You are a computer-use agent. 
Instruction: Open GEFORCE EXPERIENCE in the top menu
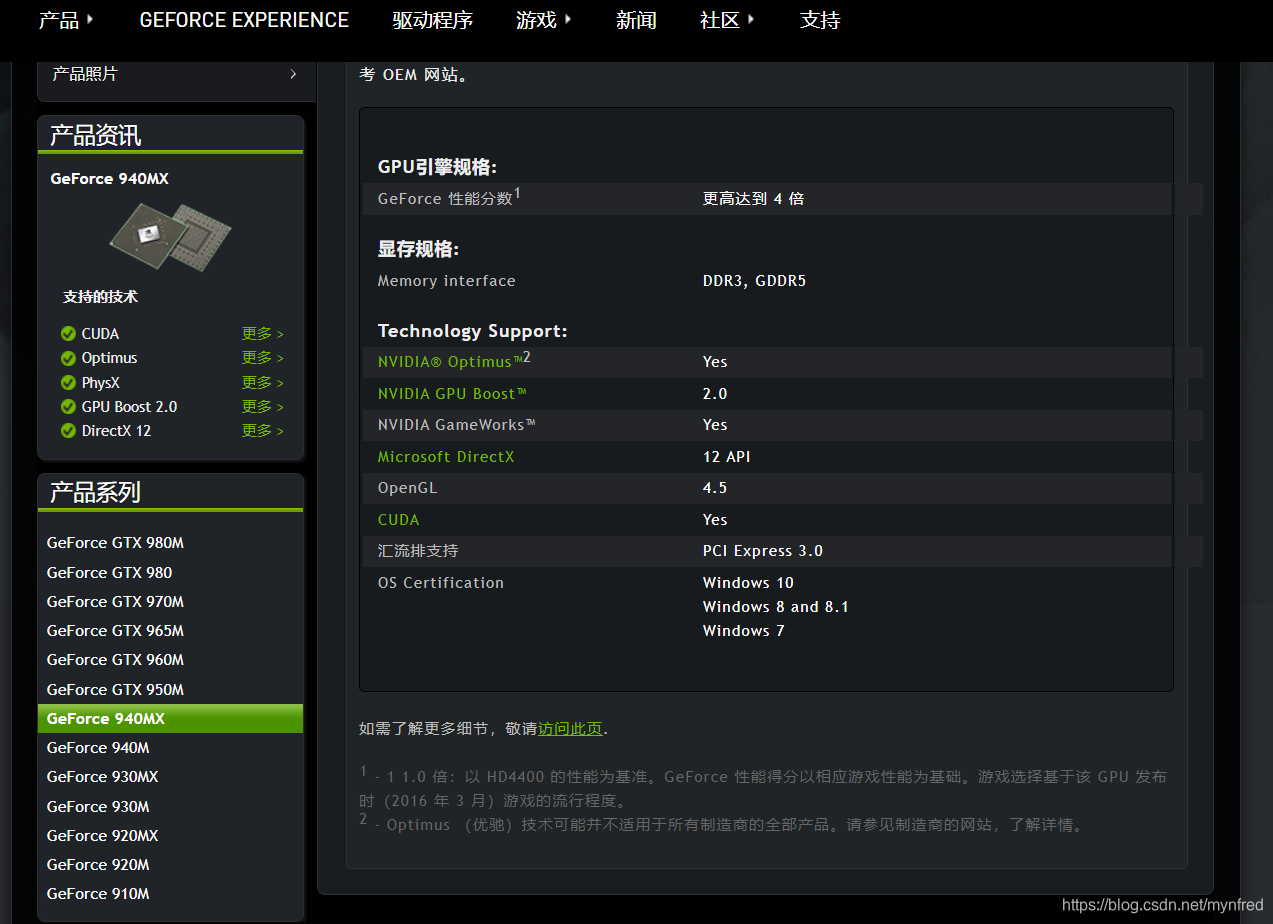tap(244, 20)
